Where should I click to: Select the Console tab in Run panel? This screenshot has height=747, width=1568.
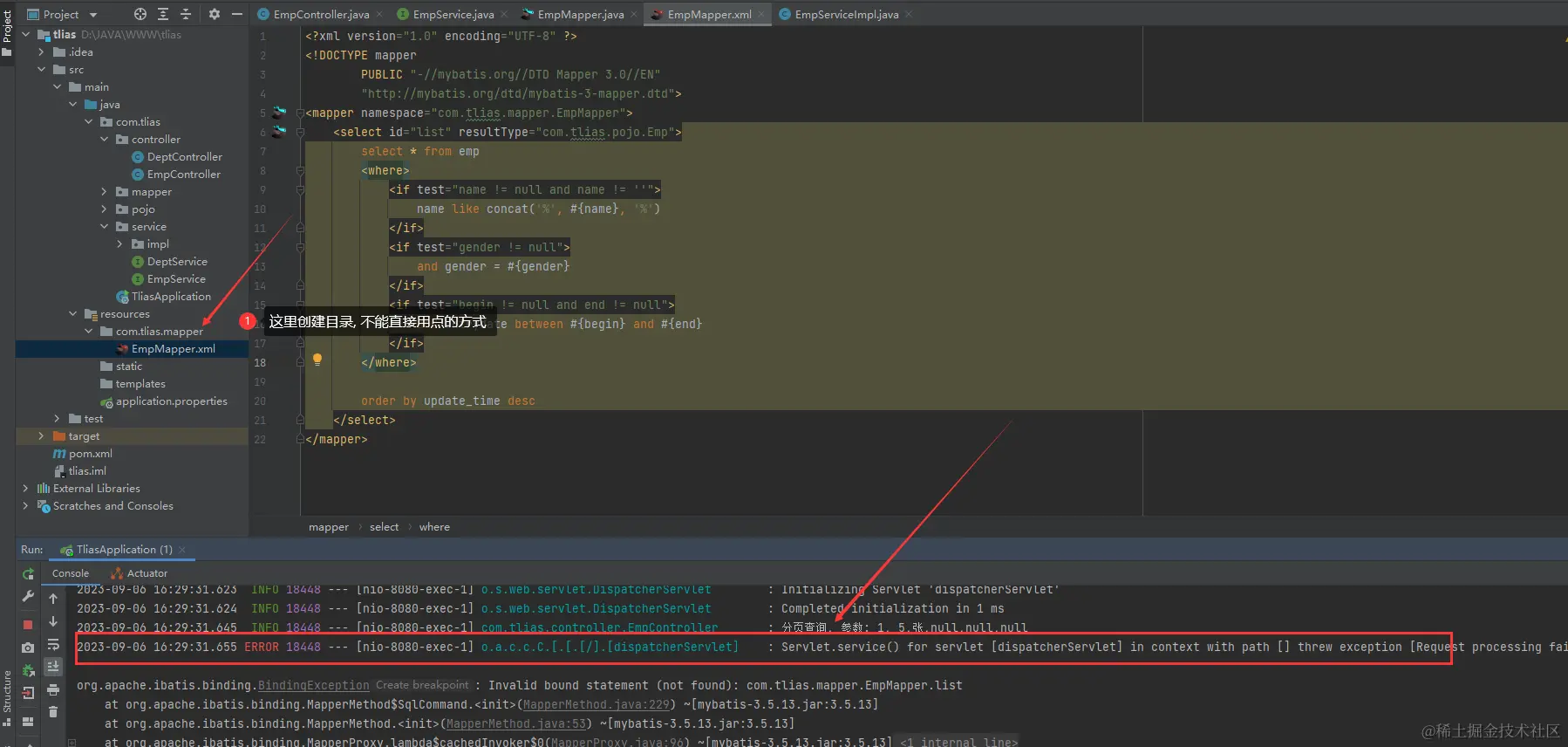click(71, 573)
